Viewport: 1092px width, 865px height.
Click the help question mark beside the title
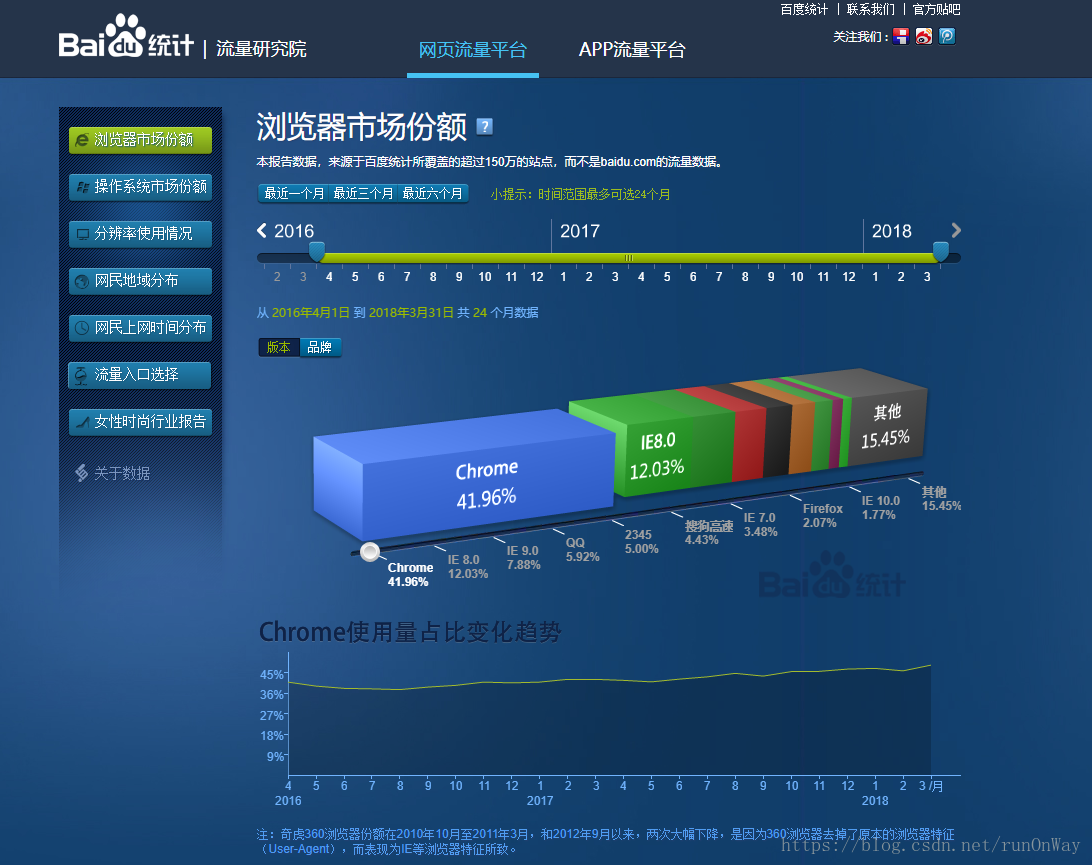click(484, 126)
